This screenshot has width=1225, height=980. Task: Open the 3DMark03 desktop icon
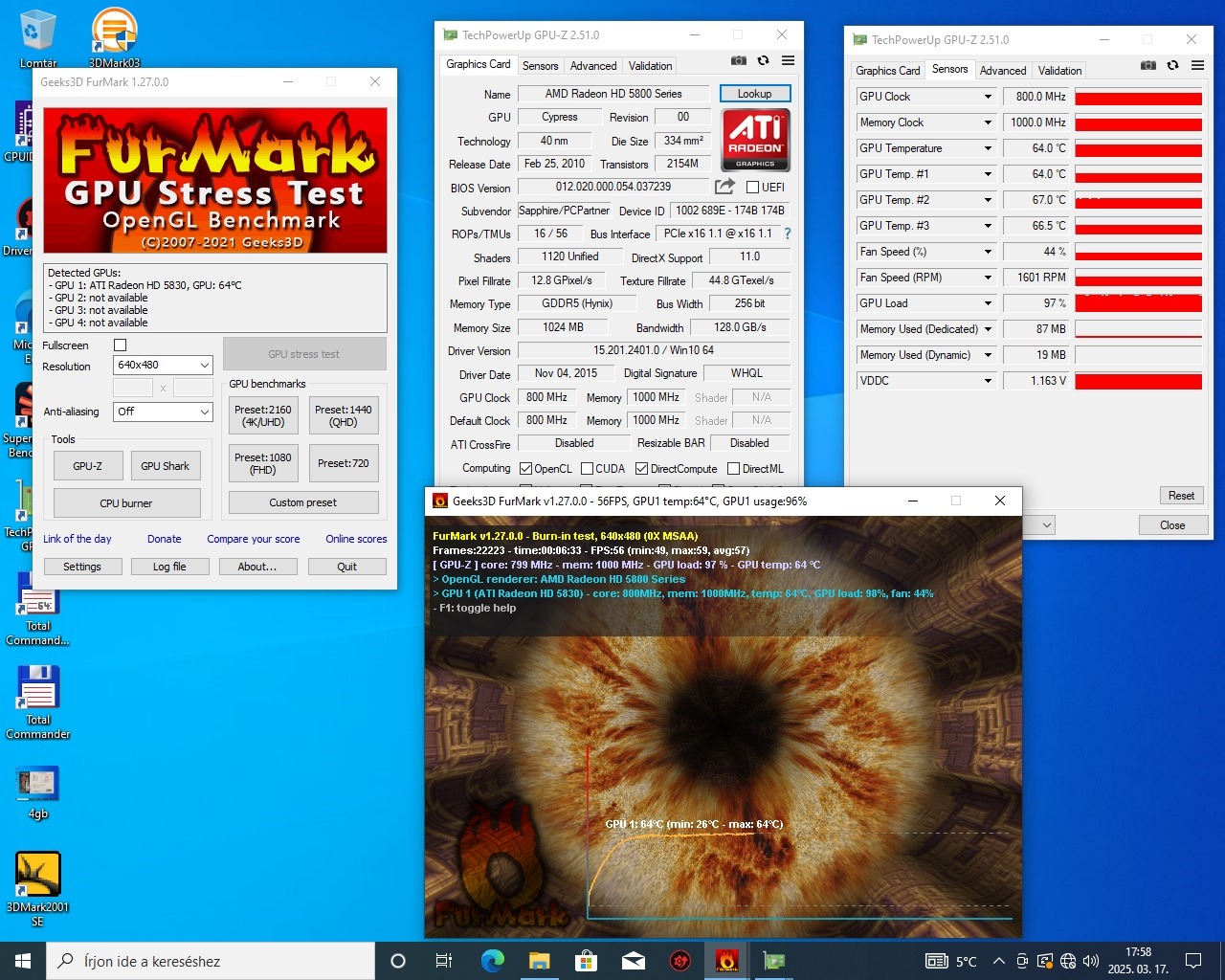(114, 38)
